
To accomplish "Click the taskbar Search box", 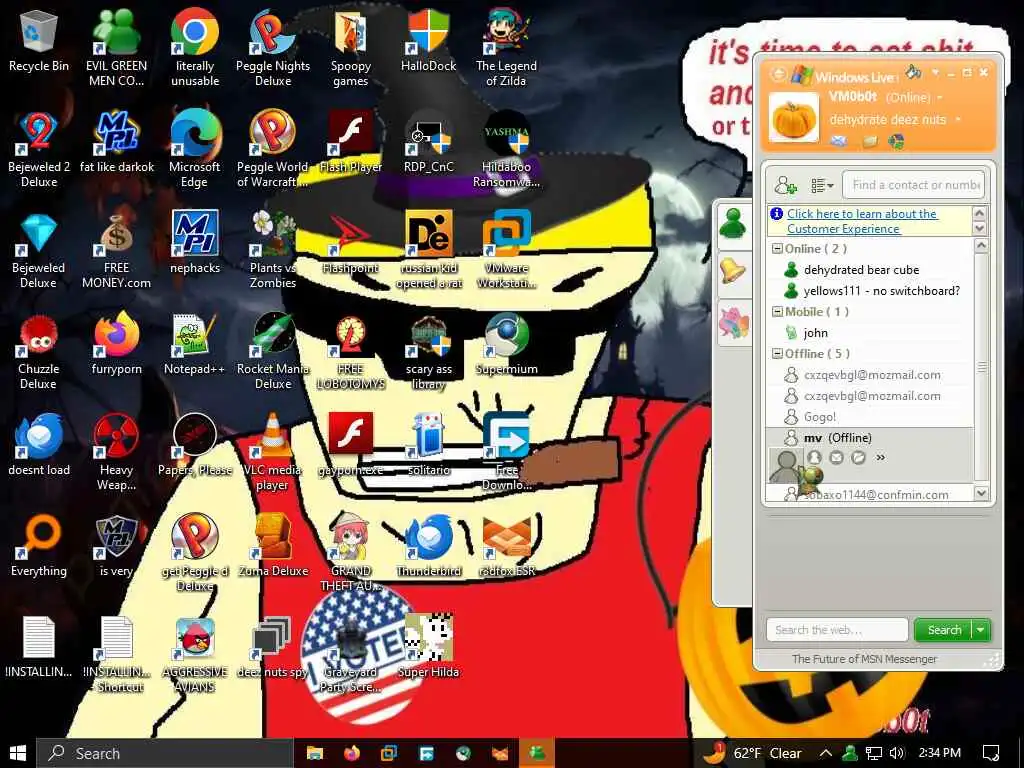I will pyautogui.click(x=165, y=753).
